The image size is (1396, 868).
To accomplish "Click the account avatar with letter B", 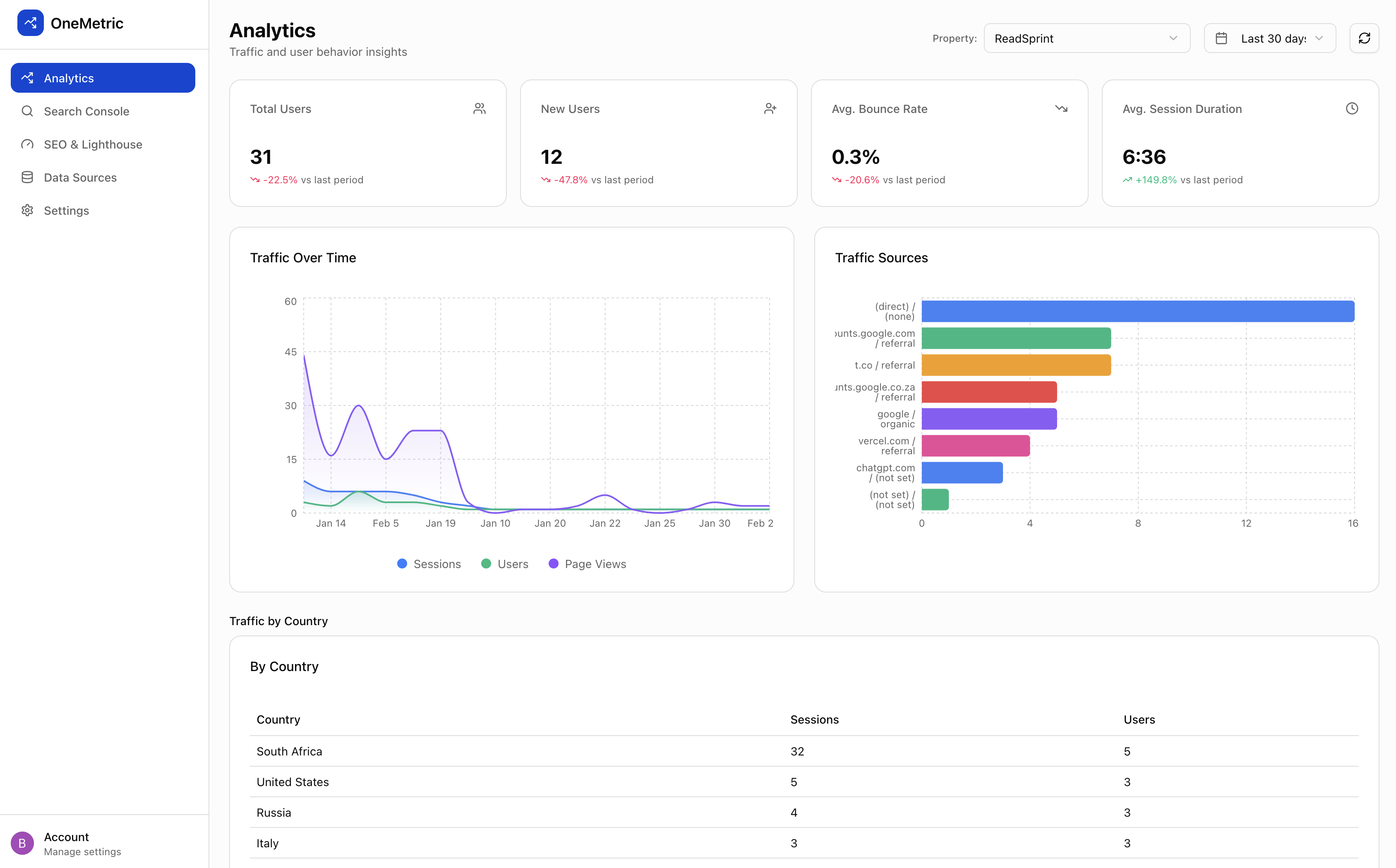I will tap(22, 843).
